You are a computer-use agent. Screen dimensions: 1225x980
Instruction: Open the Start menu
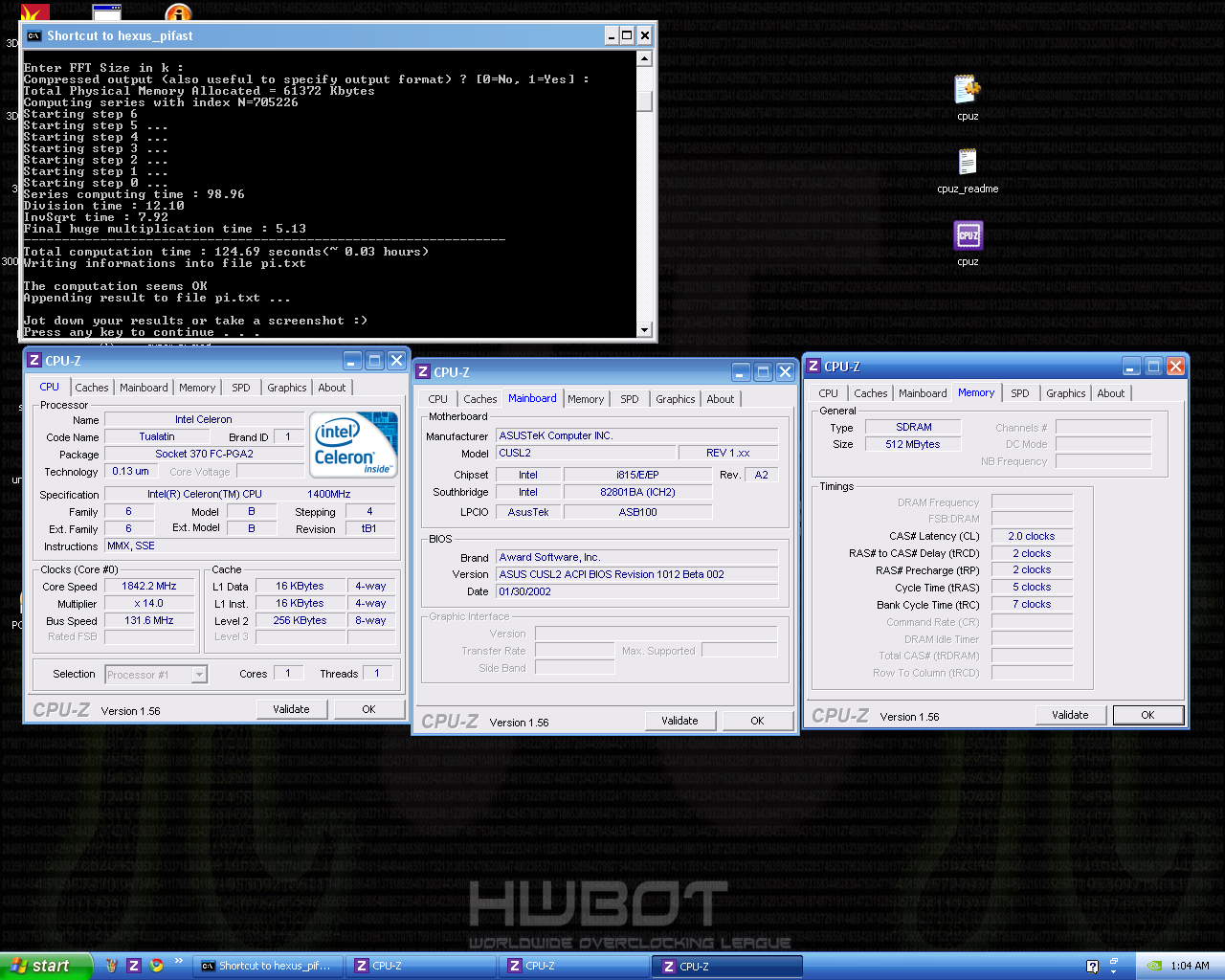click(46, 966)
